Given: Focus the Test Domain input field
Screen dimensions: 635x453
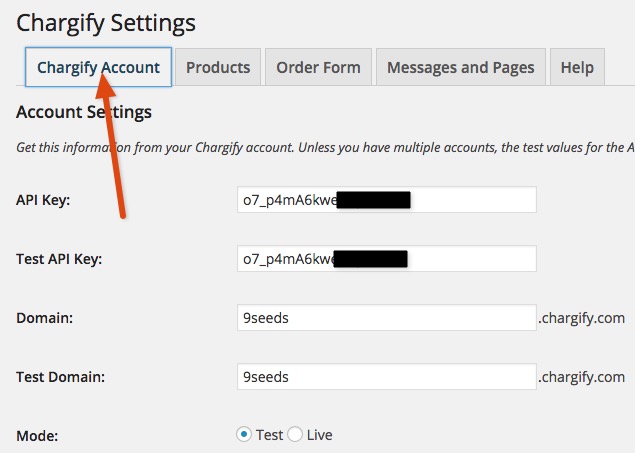Looking at the screenshot, I should 387,377.
